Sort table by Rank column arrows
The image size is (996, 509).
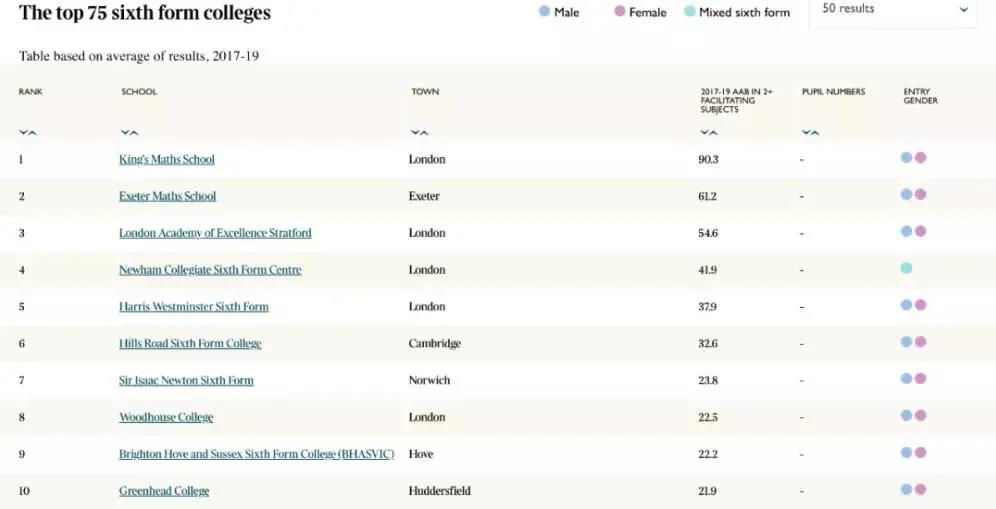coord(28,132)
